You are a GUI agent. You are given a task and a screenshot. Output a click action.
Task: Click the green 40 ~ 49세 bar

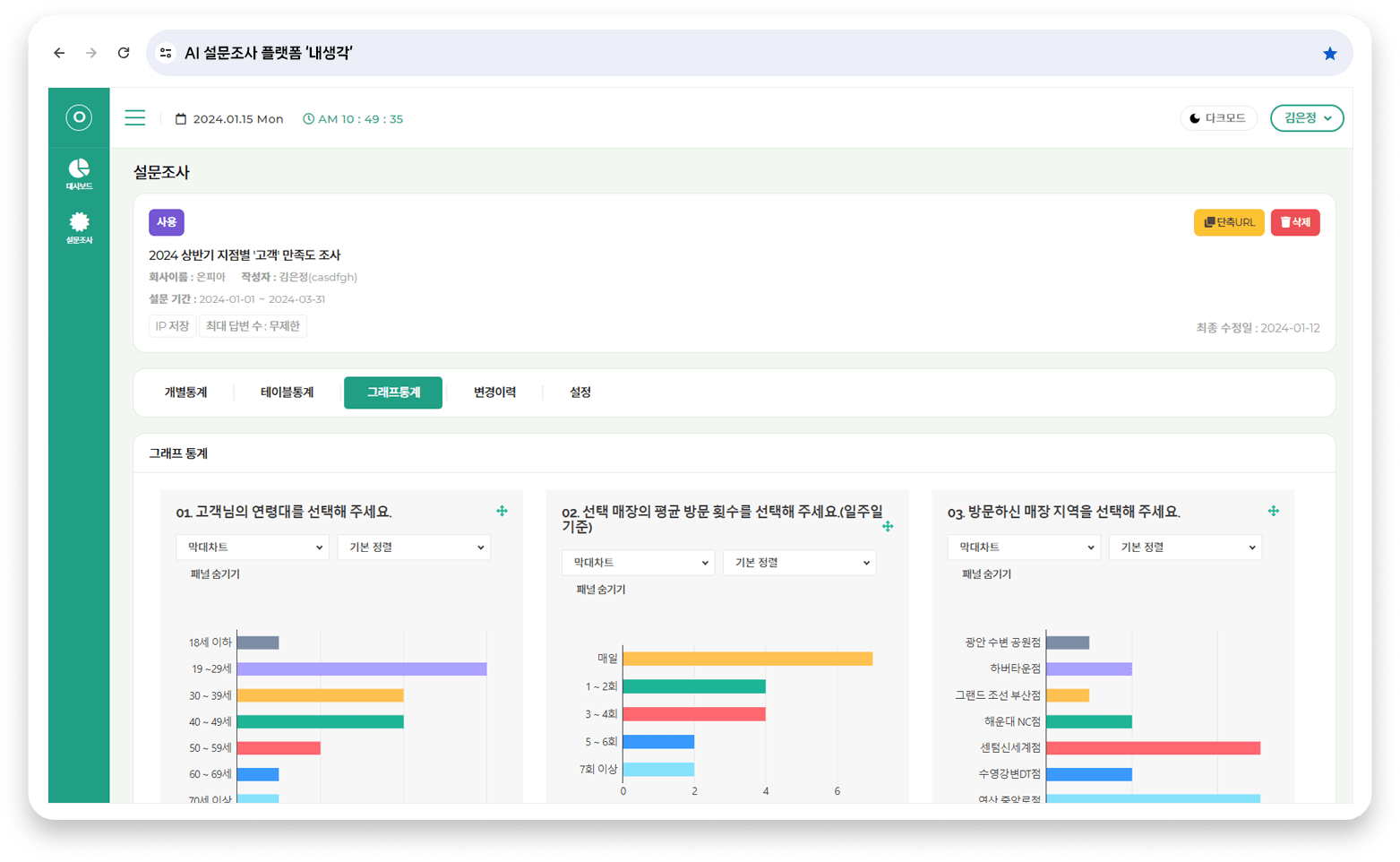321,721
